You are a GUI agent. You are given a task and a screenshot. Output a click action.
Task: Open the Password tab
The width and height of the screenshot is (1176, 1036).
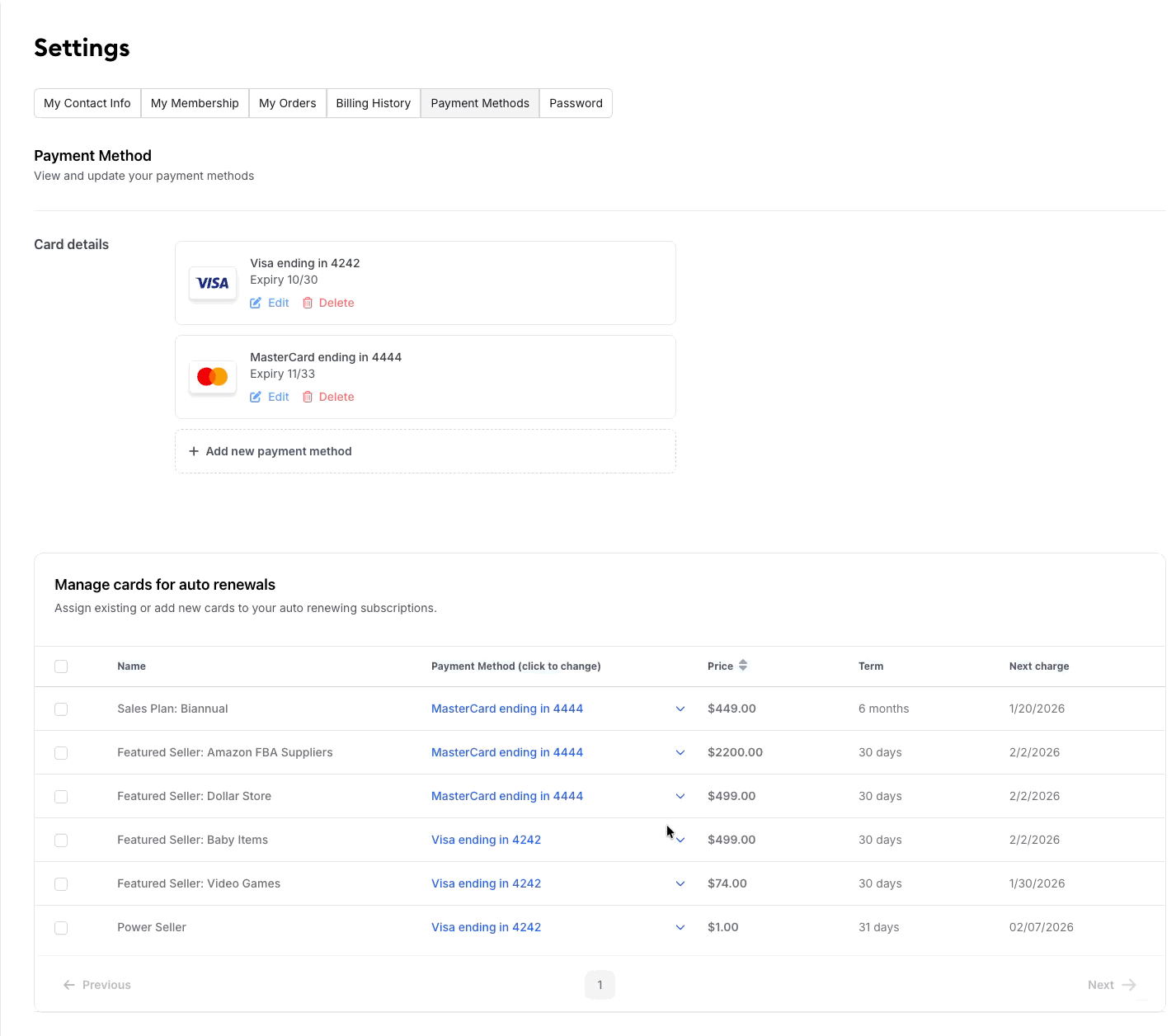[x=576, y=103]
